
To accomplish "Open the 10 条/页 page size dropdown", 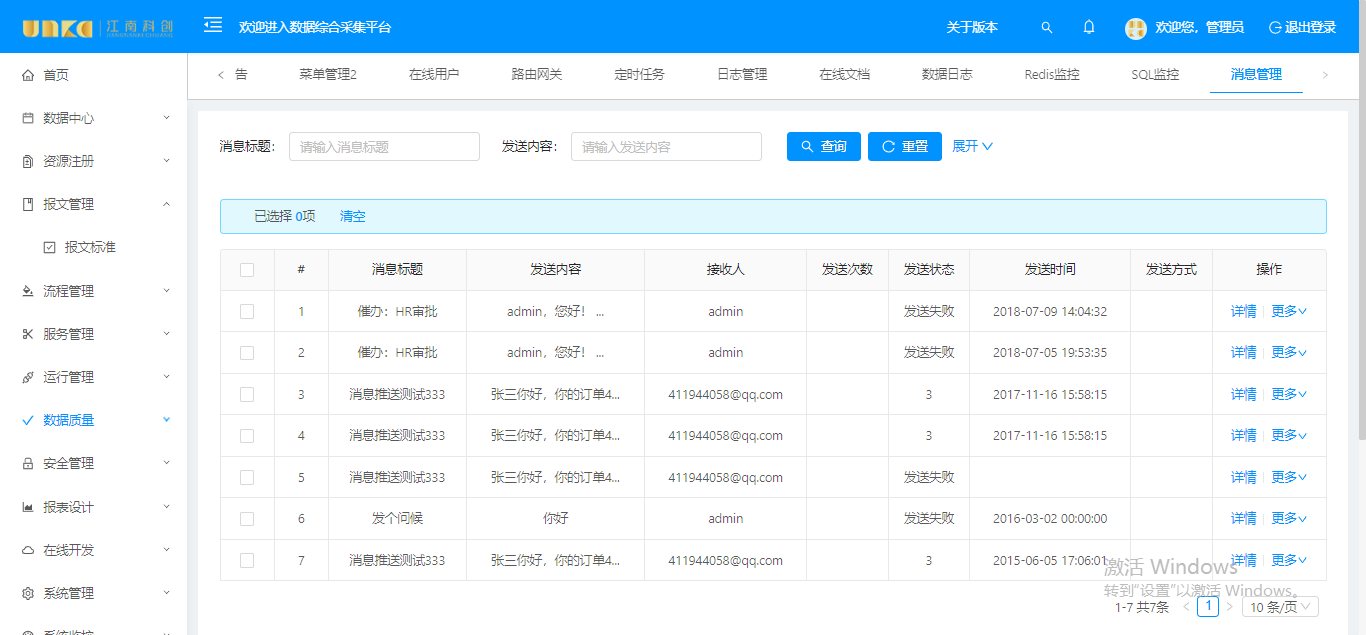I will tap(1280, 607).
